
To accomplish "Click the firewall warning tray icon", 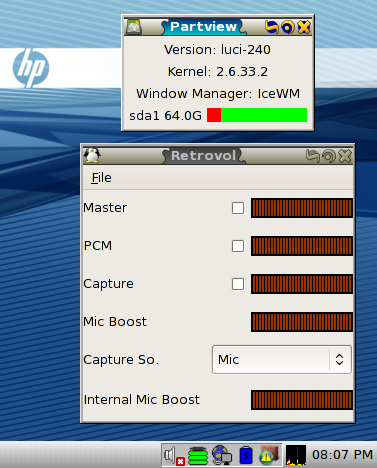I will [x=269, y=455].
